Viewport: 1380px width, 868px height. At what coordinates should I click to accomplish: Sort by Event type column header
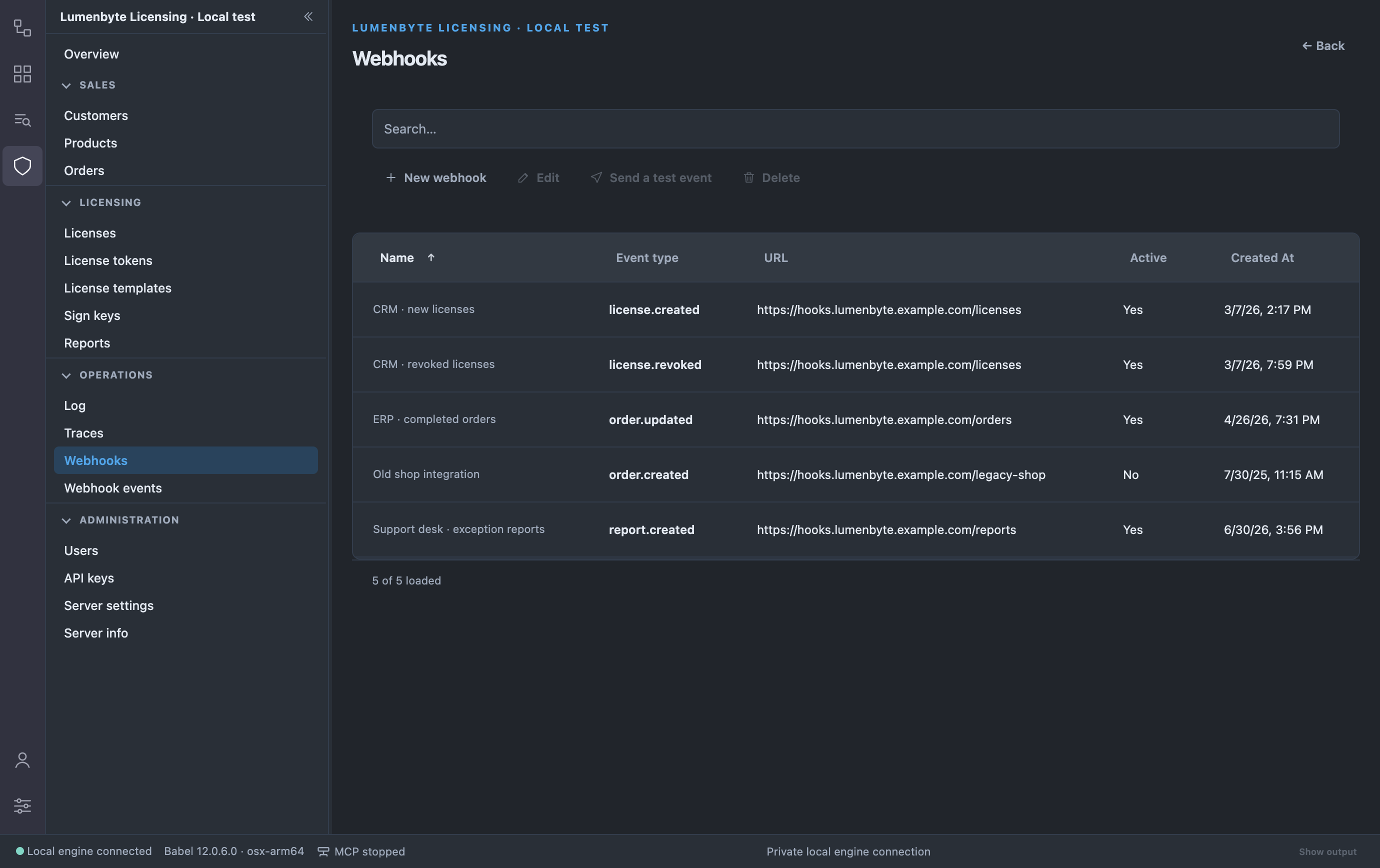coord(647,257)
